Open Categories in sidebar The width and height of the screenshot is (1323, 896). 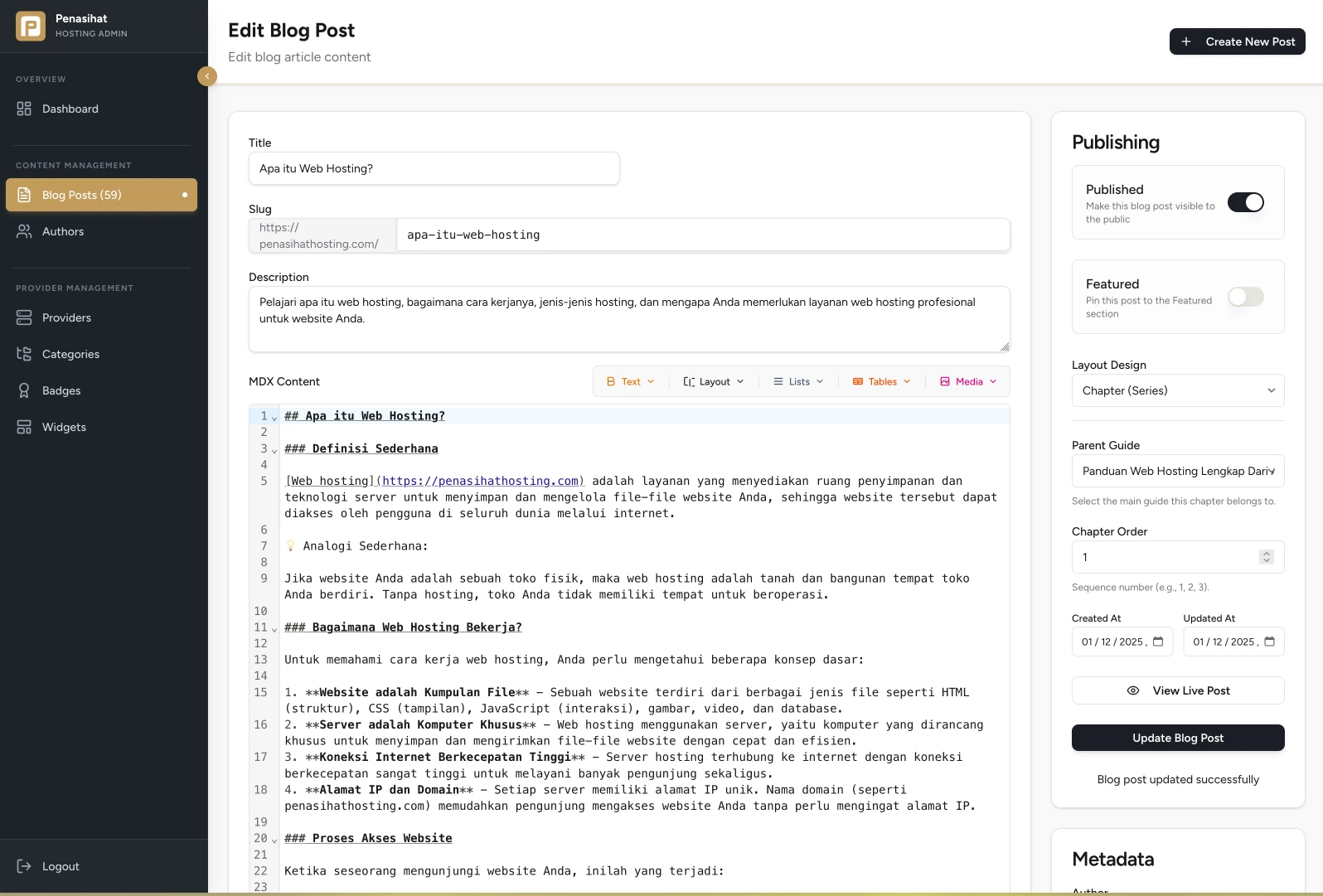tap(101, 354)
